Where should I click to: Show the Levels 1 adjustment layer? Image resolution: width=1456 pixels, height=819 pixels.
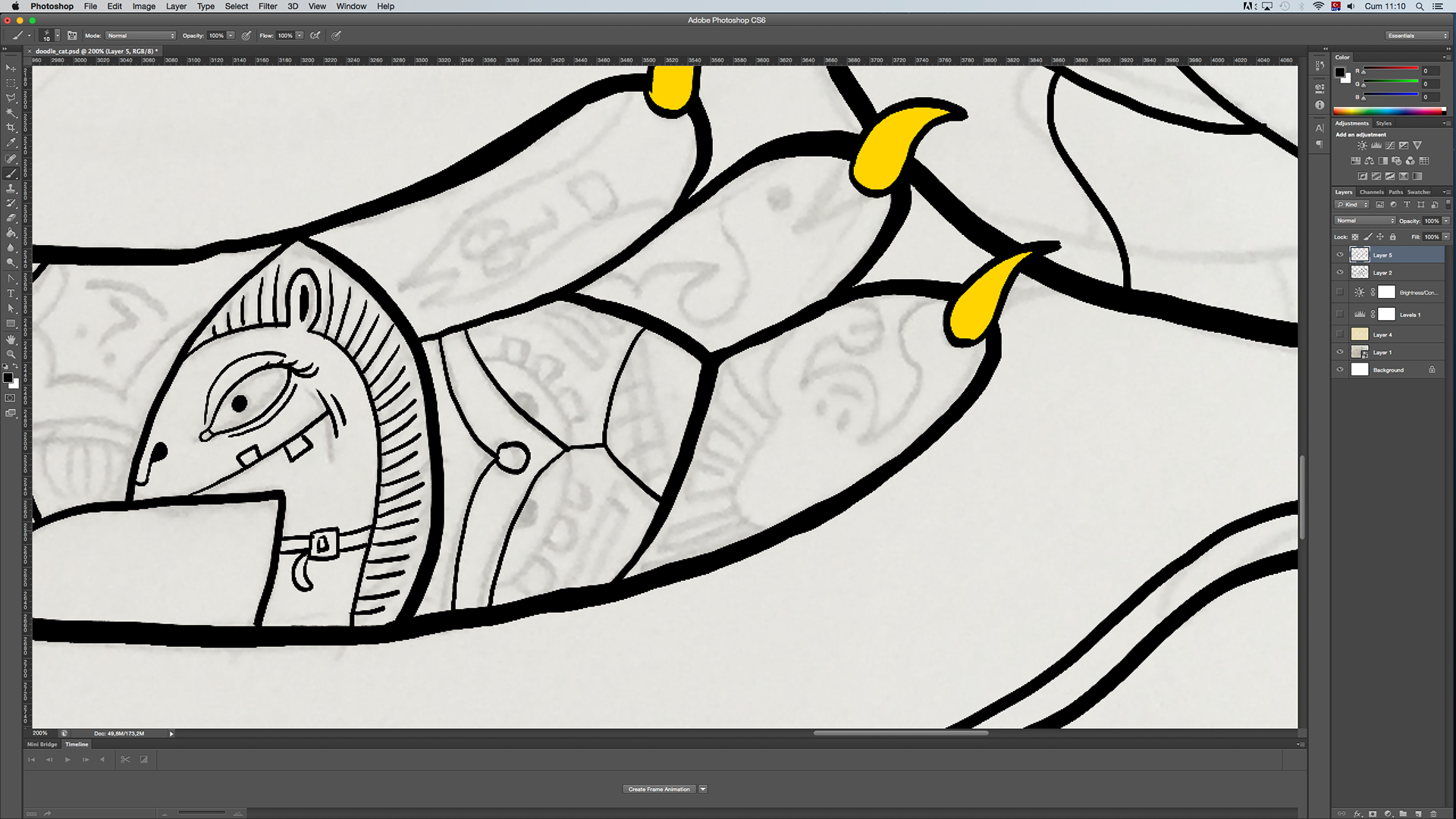[x=1340, y=314]
